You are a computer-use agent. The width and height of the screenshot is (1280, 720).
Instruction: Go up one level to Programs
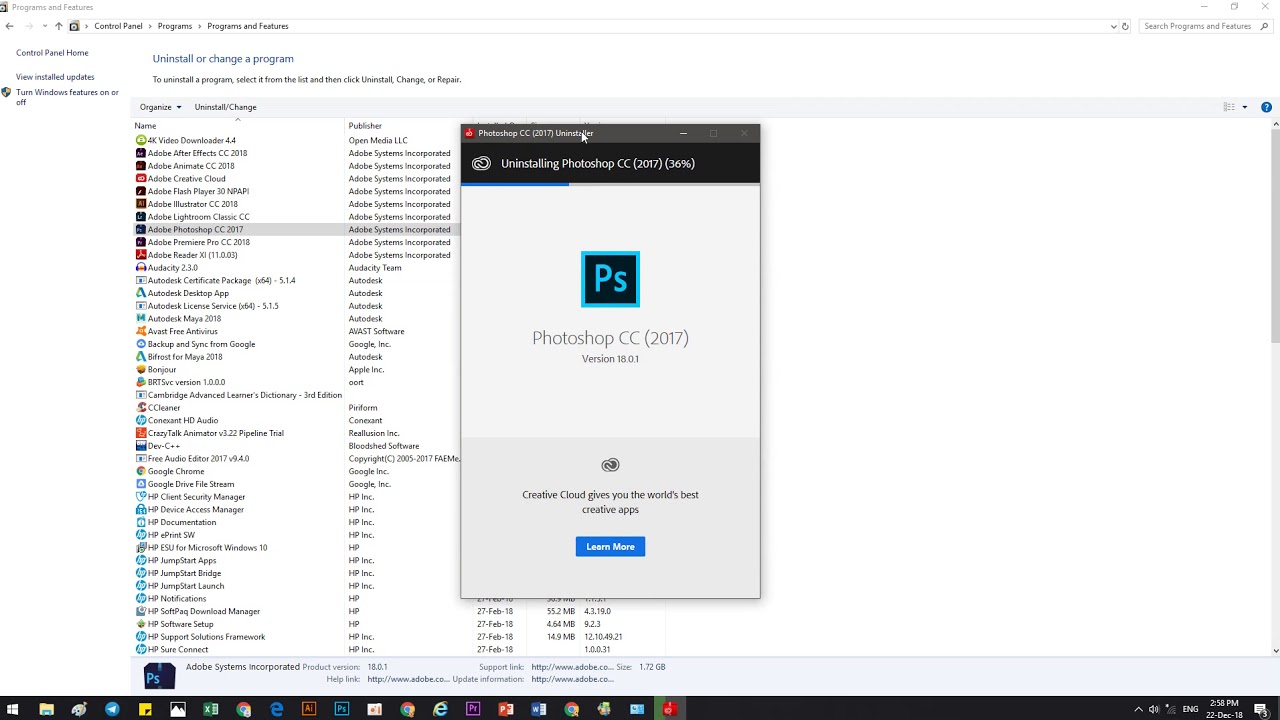[58, 26]
